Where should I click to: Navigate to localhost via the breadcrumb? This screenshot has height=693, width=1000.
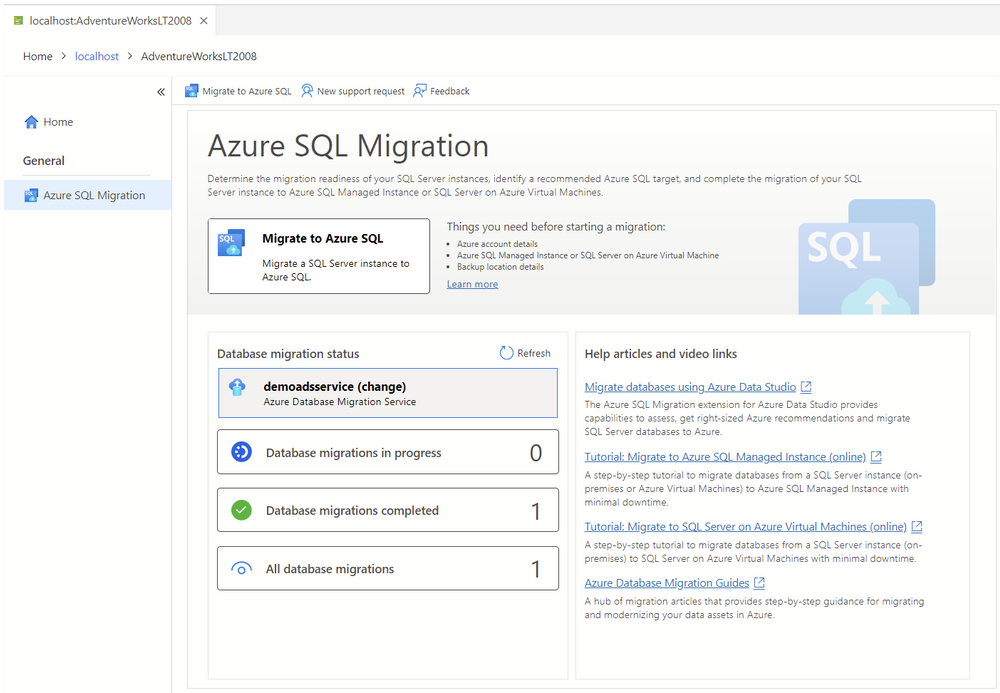point(96,56)
